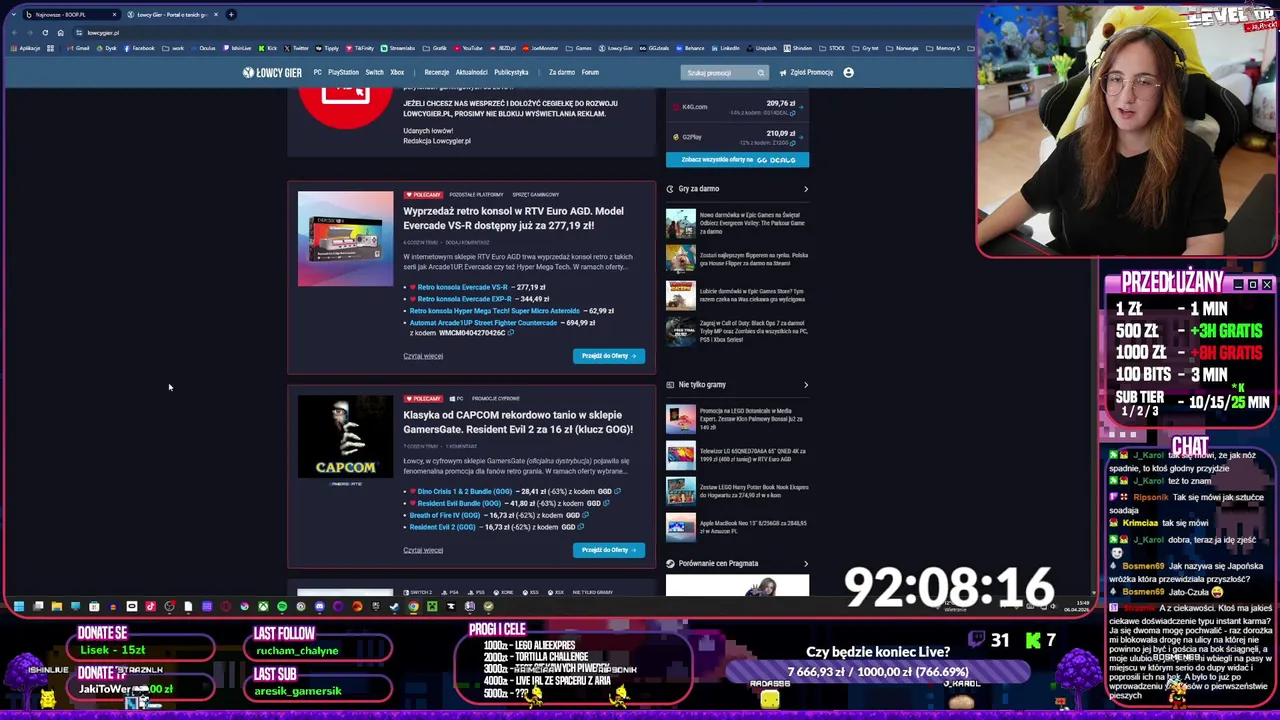The width and height of the screenshot is (1280, 720).
Task: Click Czytaj więcej under the Evercade article
Action: pyautogui.click(x=423, y=356)
